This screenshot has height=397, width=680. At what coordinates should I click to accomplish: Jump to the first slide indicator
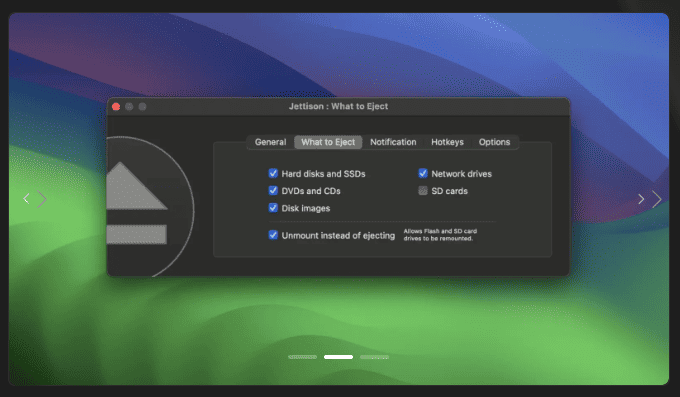[x=302, y=357]
